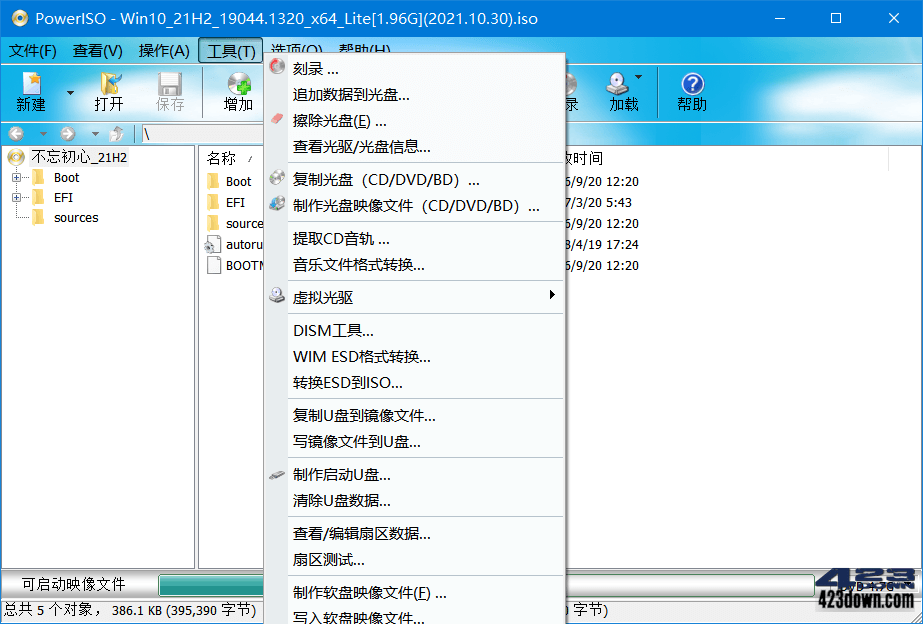Open the EFI folder icon in the file list
Image resolution: width=923 pixels, height=624 pixels.
click(x=213, y=202)
